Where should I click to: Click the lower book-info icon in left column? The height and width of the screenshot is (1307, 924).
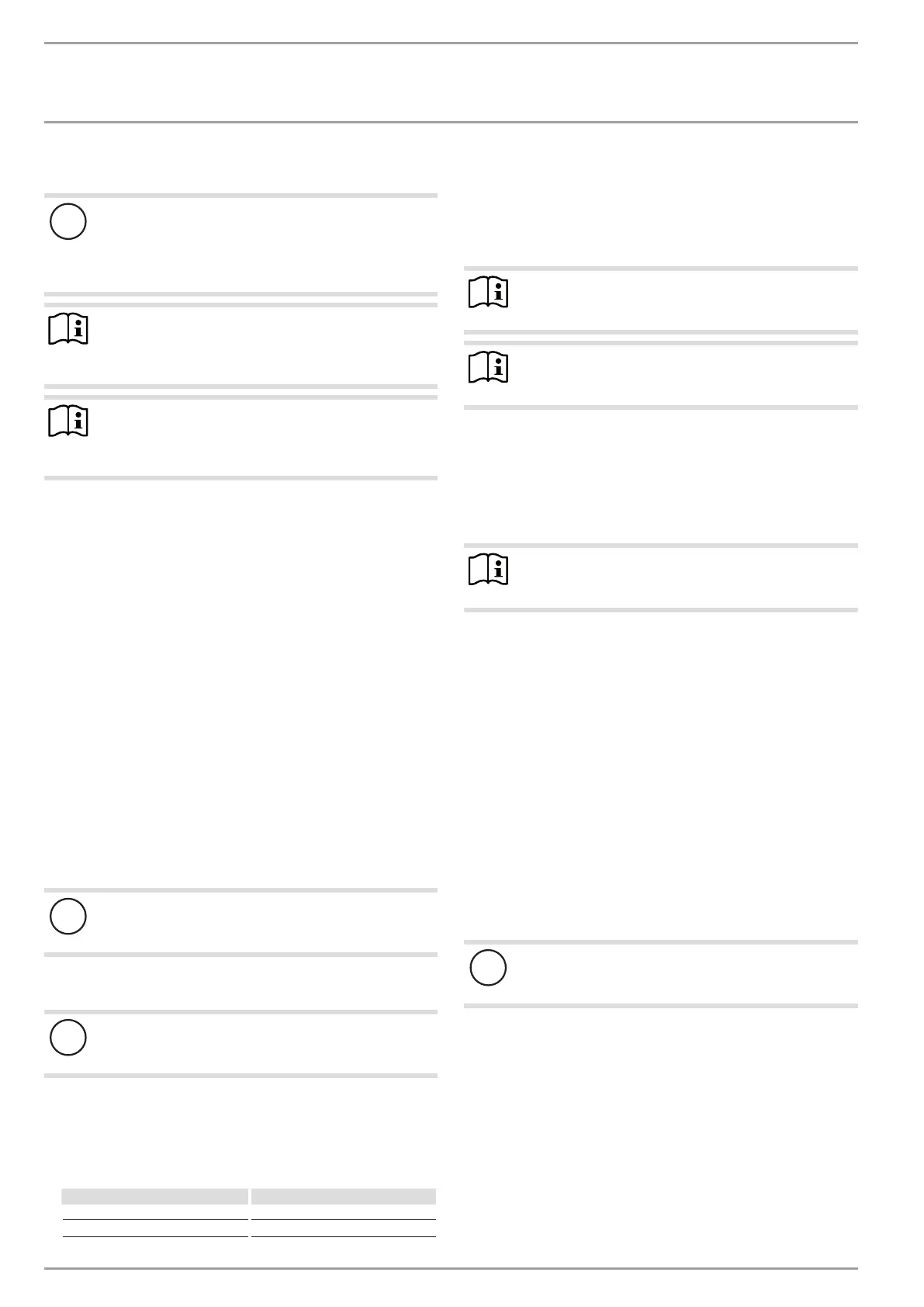click(x=68, y=421)
